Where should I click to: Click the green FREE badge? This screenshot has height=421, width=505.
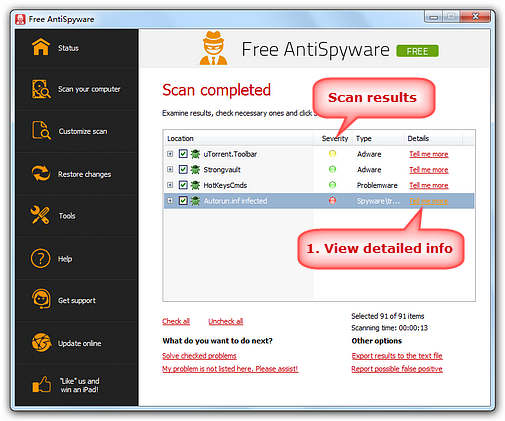click(417, 51)
